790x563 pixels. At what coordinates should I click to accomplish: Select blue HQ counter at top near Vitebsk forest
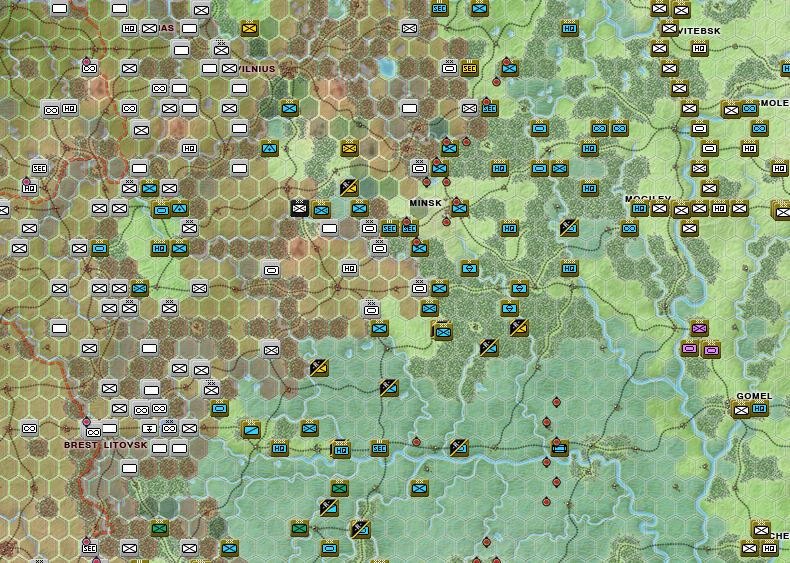point(569,28)
